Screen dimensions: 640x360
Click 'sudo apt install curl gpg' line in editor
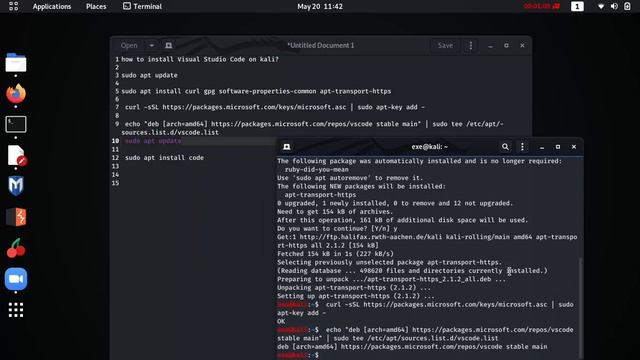click(x=256, y=91)
